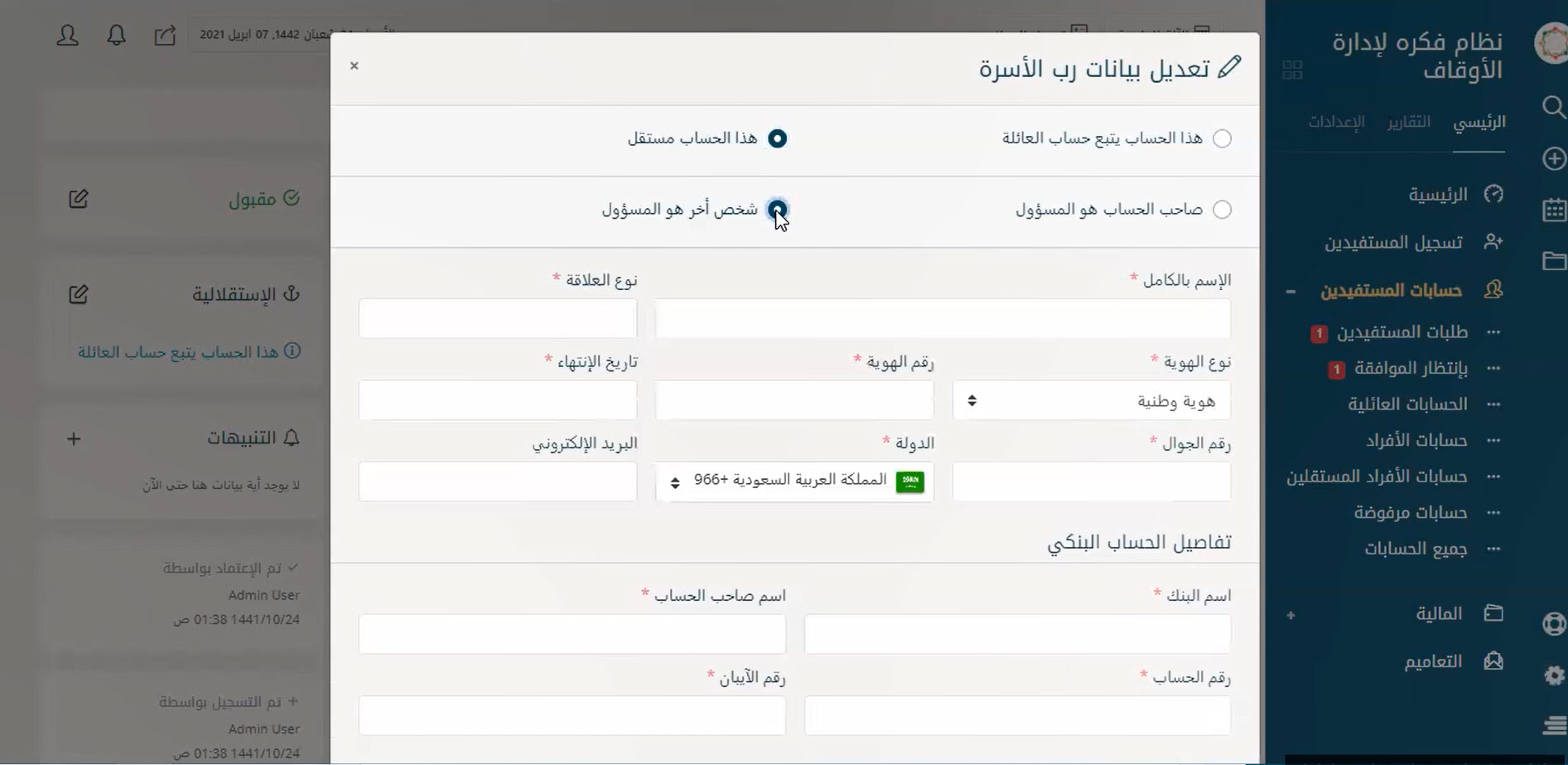The height and width of the screenshot is (765, 1568).
Task: Click the edit icon next to مقبول
Action: [79, 199]
